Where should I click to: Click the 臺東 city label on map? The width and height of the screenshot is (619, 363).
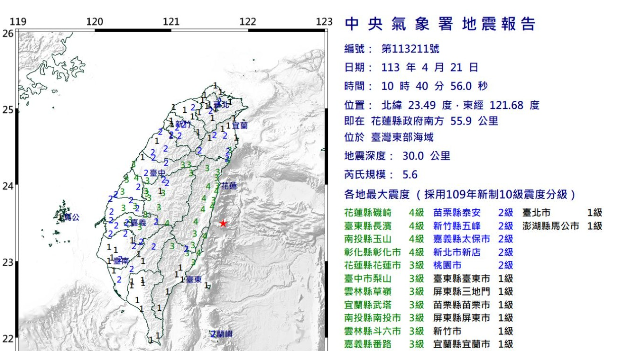tap(194, 279)
